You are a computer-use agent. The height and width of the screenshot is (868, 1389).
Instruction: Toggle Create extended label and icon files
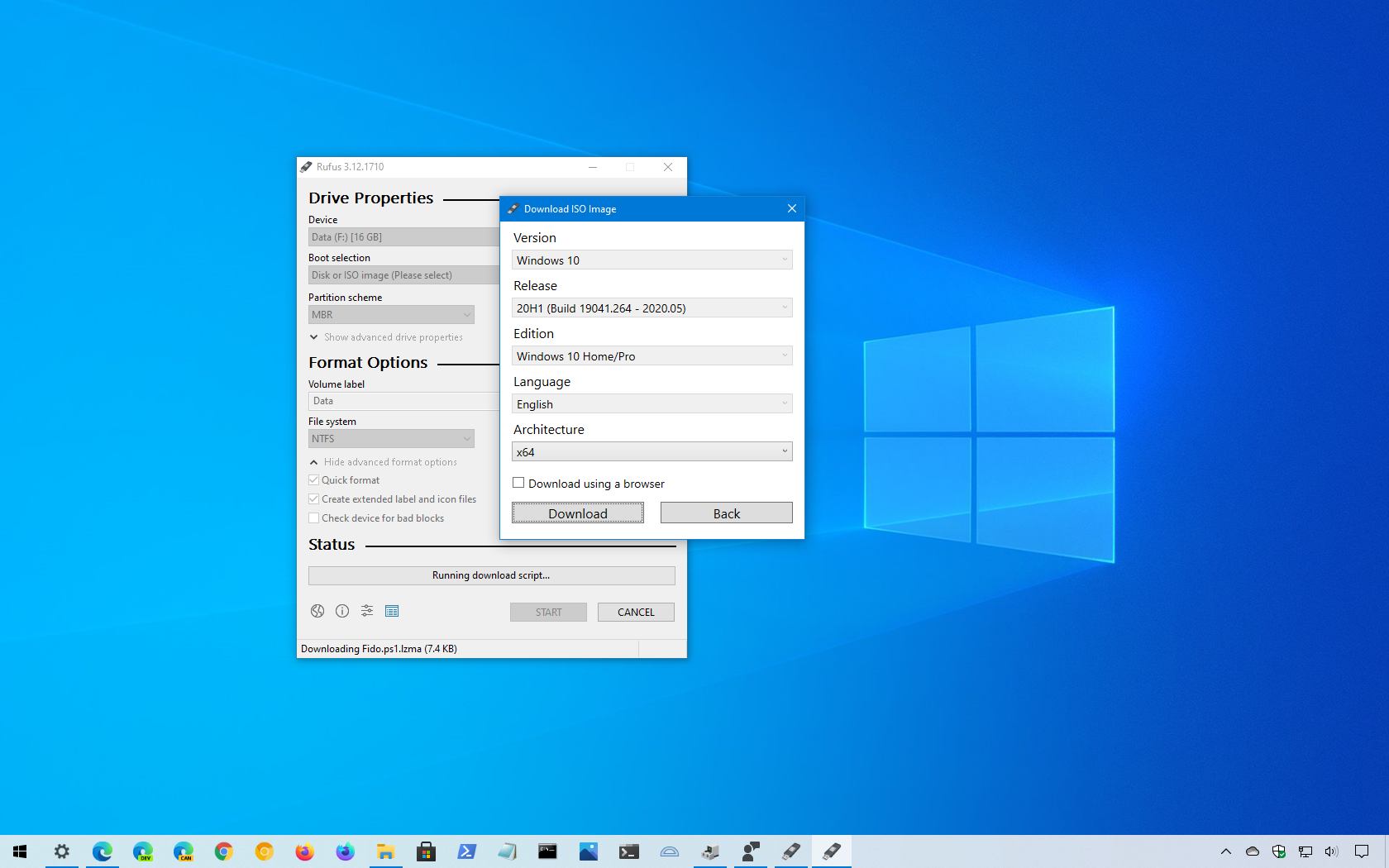313,498
